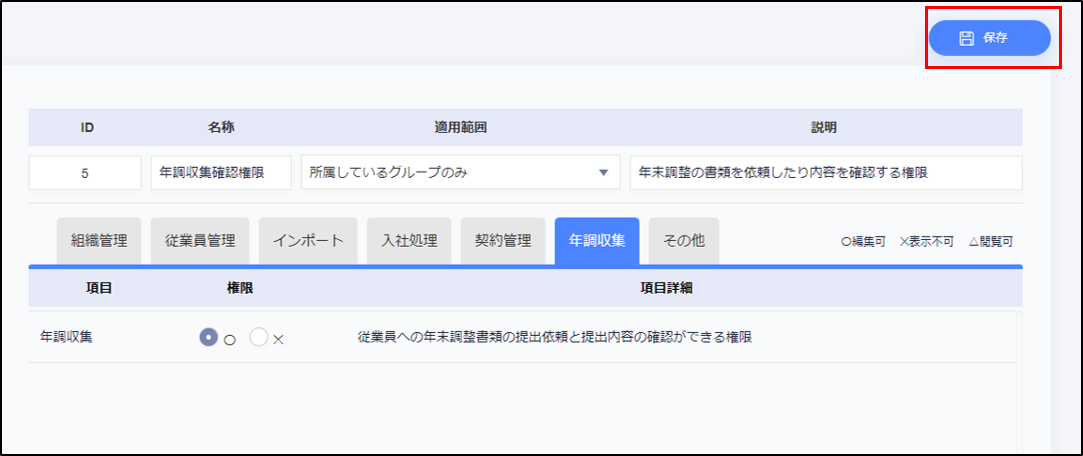Select the ○ radio button for 年調収集
The image size is (1083, 456).
pyautogui.click(x=208, y=338)
